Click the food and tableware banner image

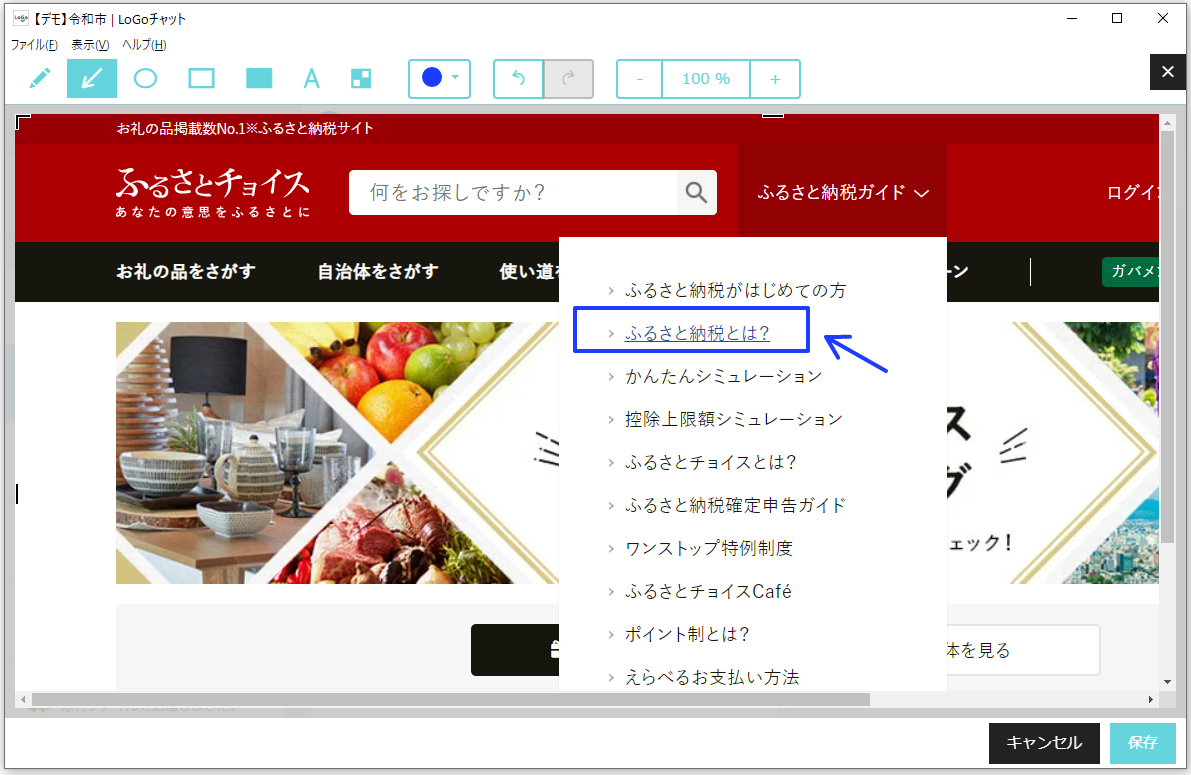(337, 453)
